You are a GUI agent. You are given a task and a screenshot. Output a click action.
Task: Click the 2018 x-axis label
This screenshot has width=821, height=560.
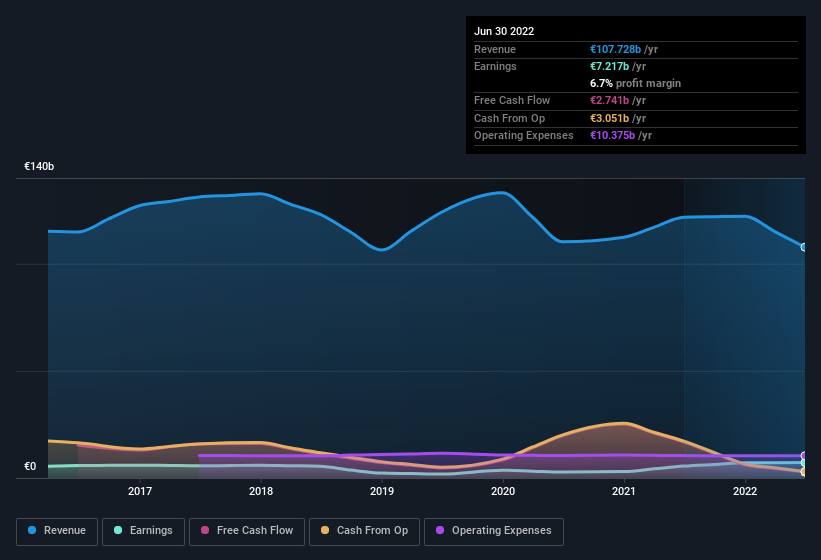click(x=261, y=491)
